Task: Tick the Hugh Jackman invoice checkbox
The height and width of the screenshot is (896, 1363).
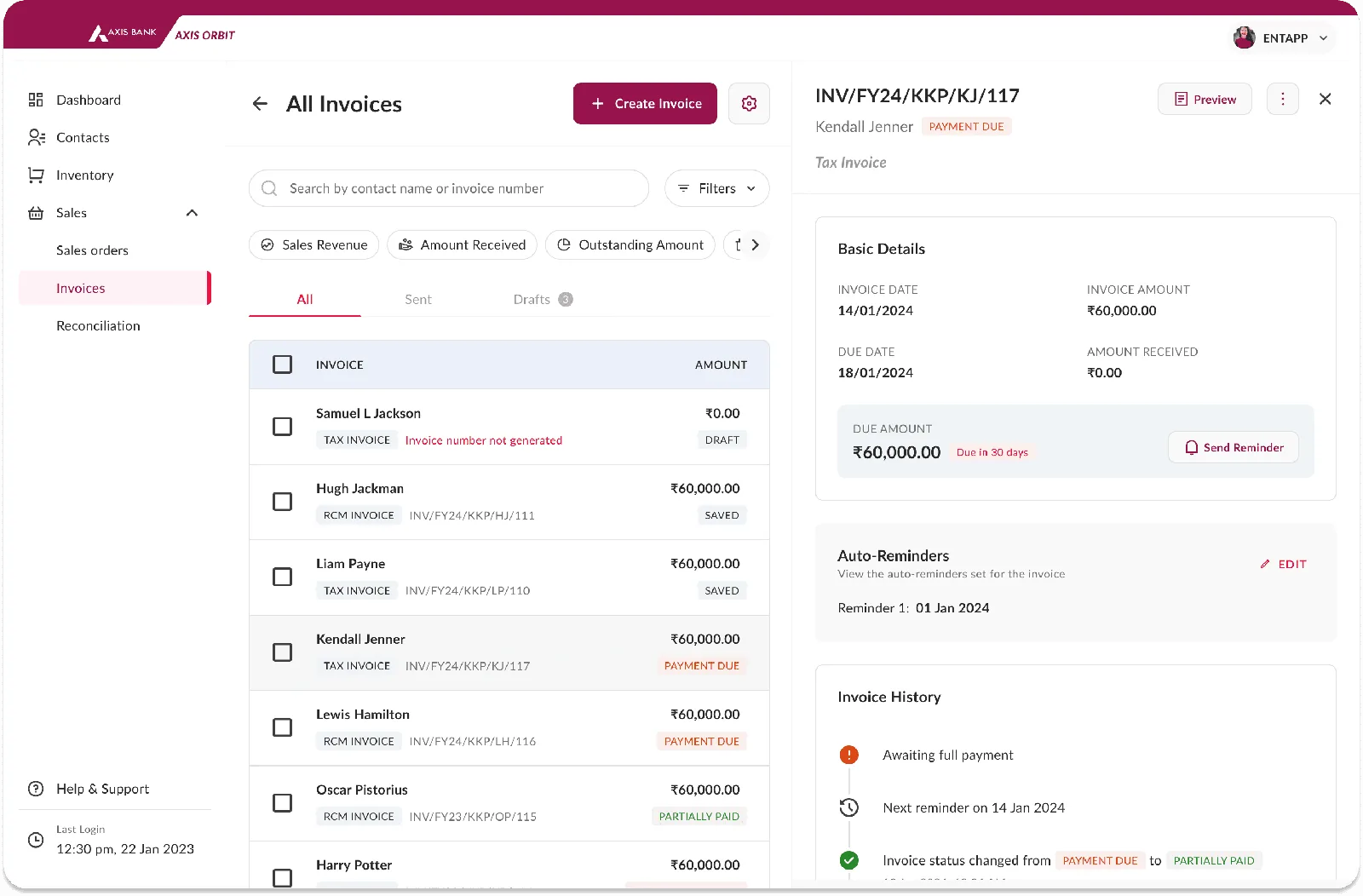Action: click(282, 502)
